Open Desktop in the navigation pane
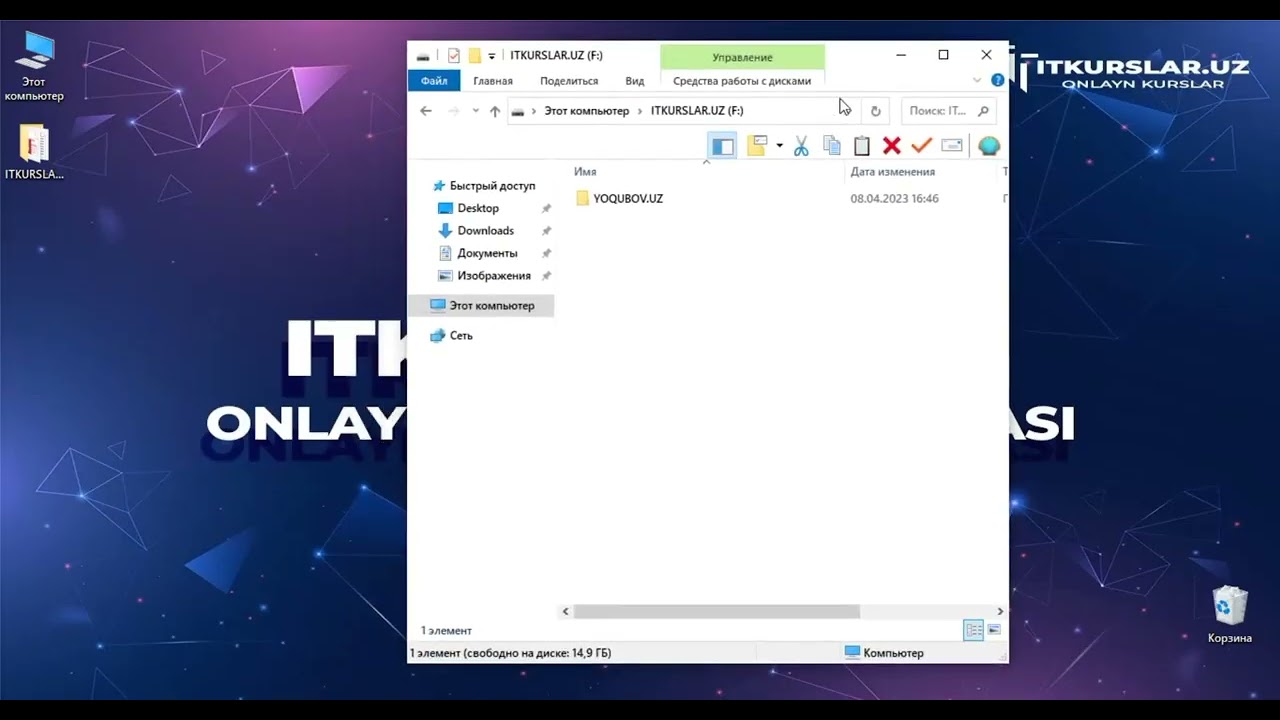Viewport: 1280px width, 720px height. 478,208
